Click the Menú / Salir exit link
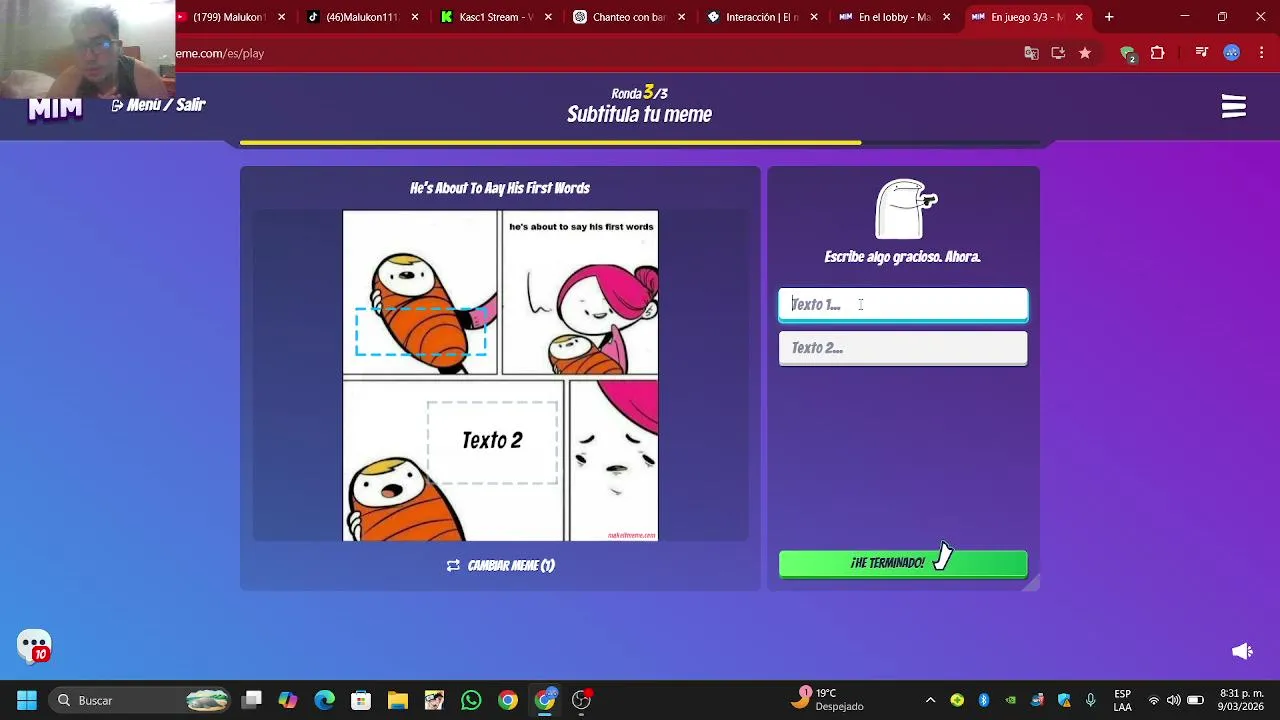The width and height of the screenshot is (1280, 720). click(158, 105)
